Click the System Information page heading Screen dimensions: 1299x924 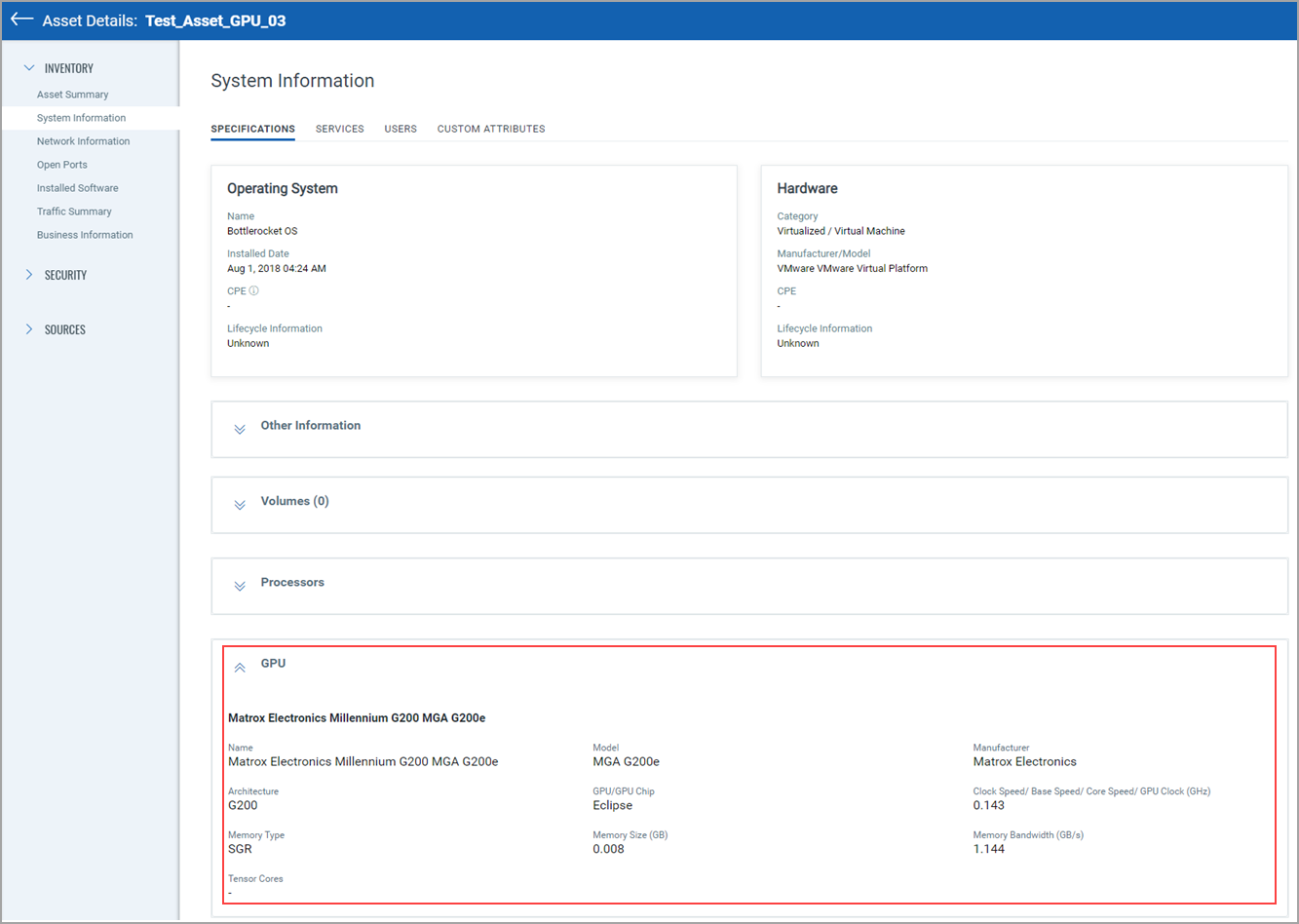[292, 81]
